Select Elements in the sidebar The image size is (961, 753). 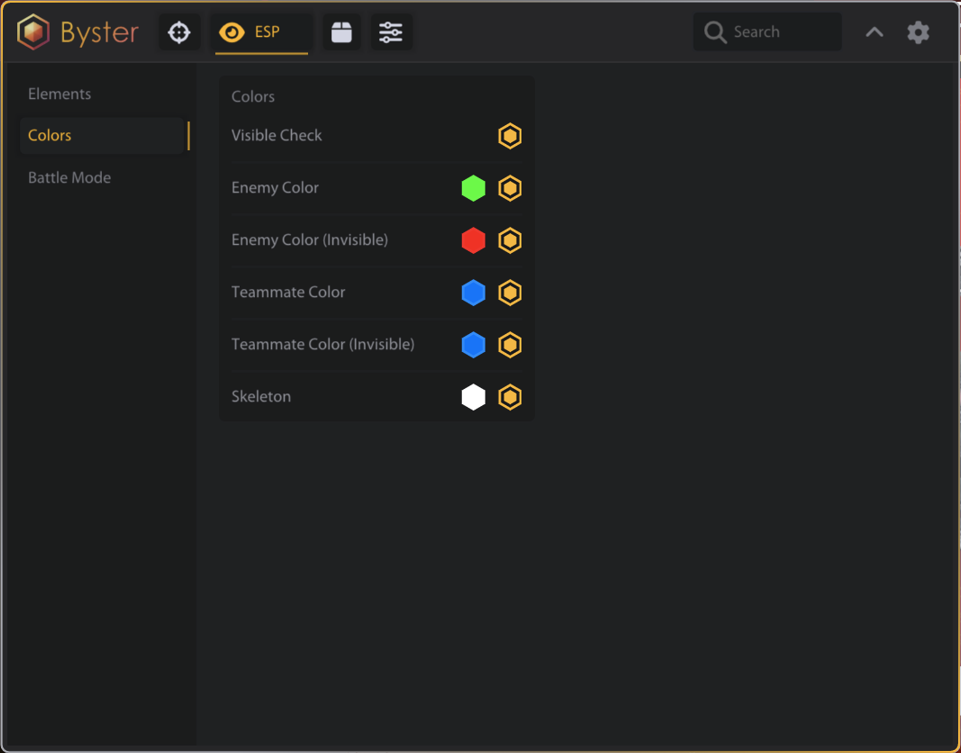[59, 94]
